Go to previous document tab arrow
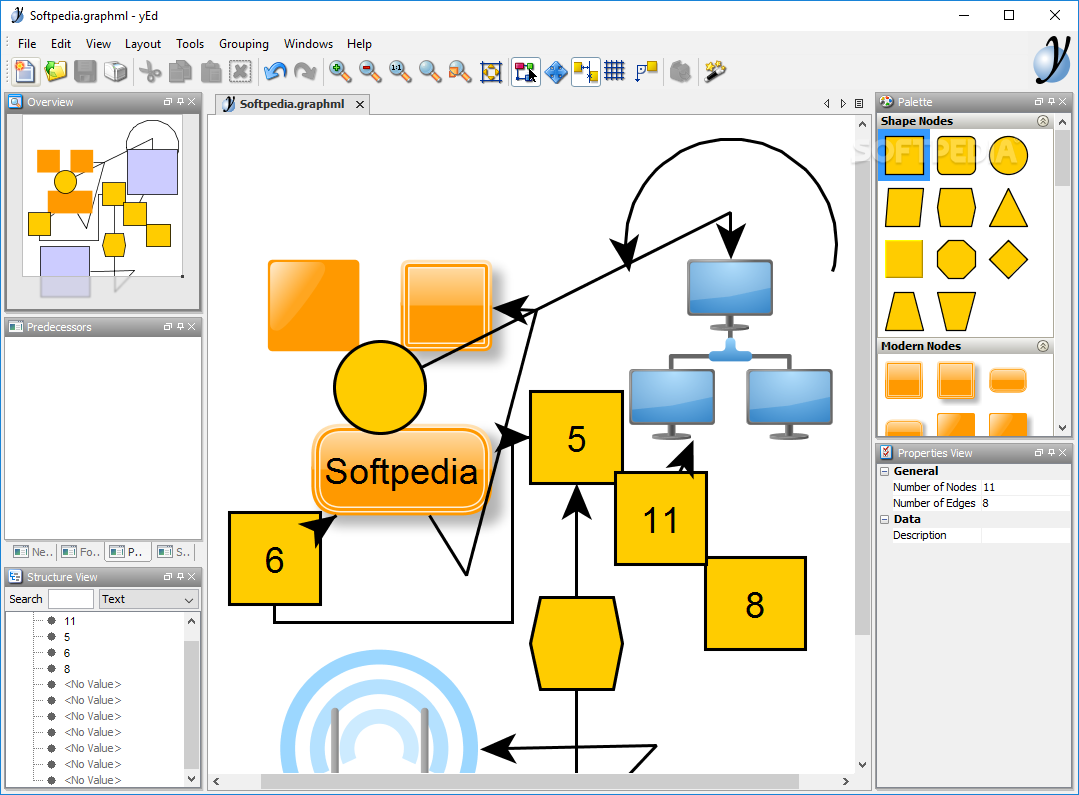 point(826,104)
